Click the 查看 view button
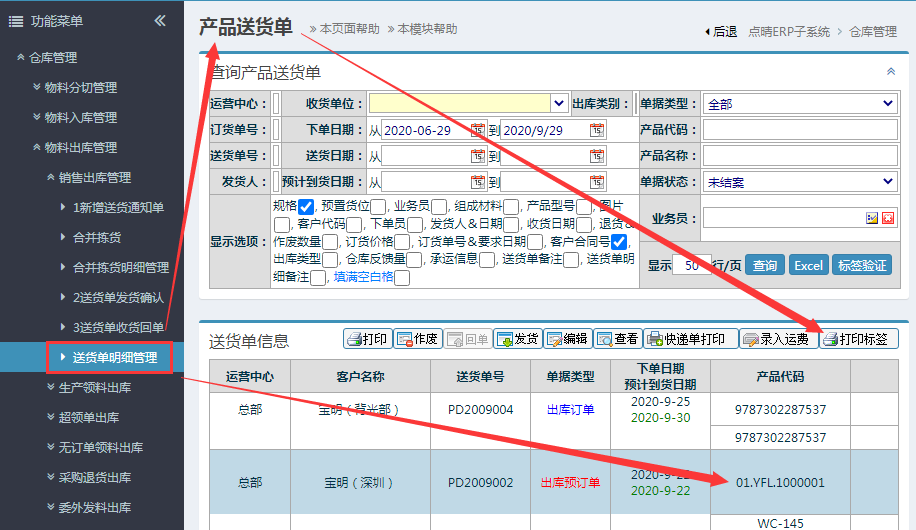The height and width of the screenshot is (530, 916). click(x=617, y=339)
